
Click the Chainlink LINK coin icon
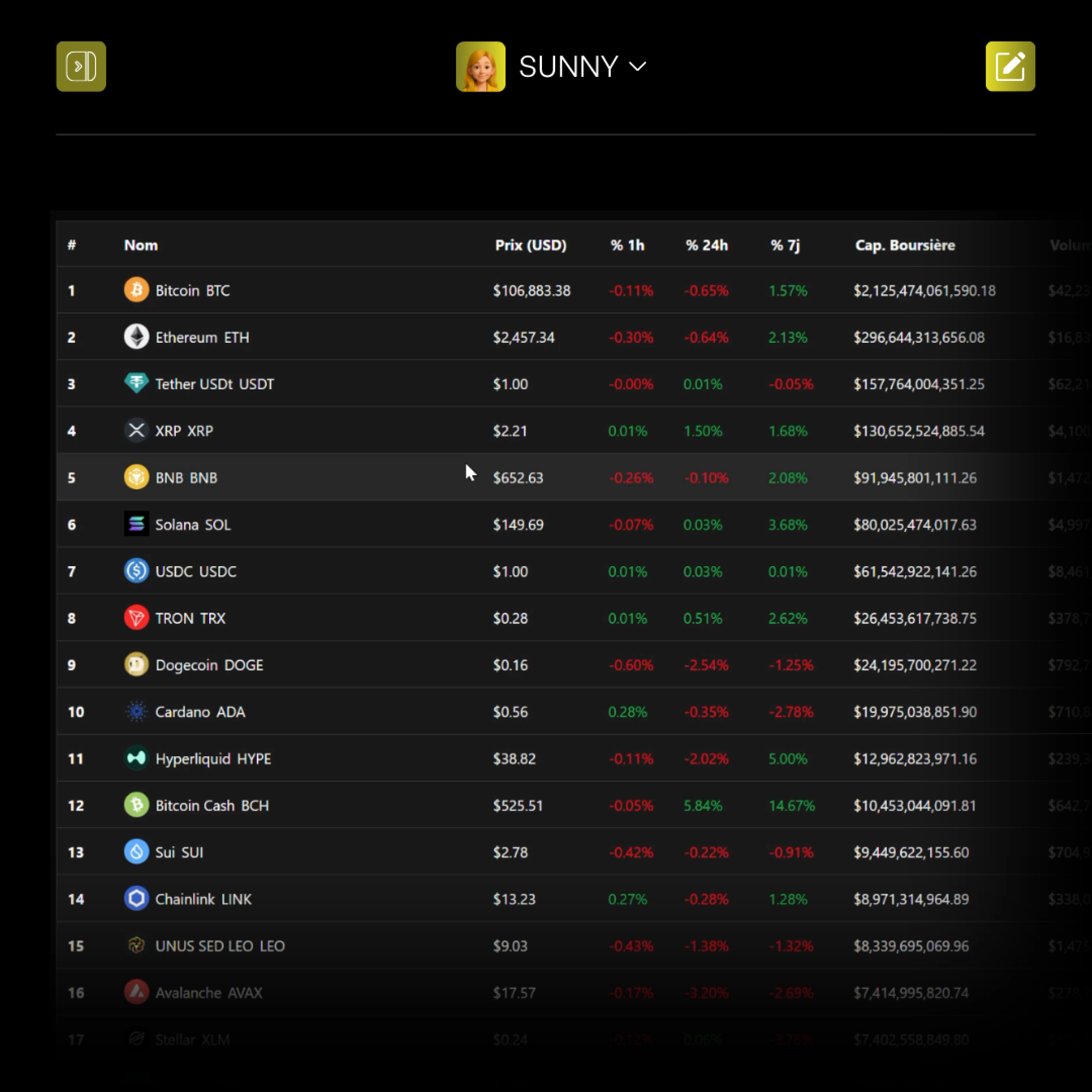[x=136, y=899]
